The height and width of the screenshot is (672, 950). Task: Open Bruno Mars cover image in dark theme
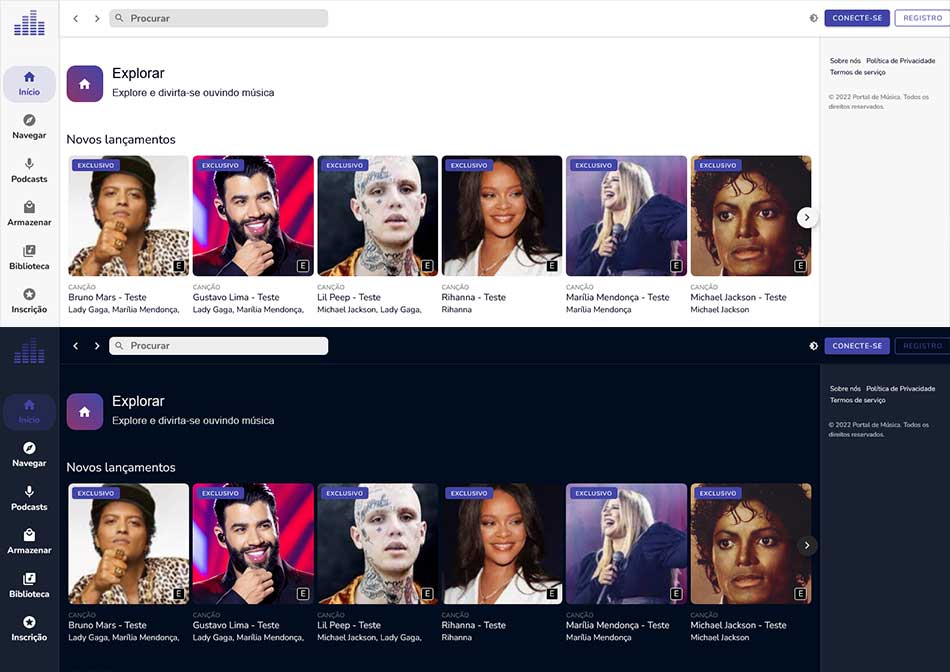click(x=128, y=544)
